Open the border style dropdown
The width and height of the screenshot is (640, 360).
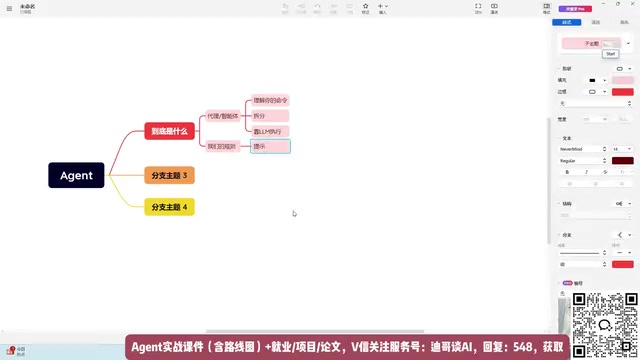597,92
